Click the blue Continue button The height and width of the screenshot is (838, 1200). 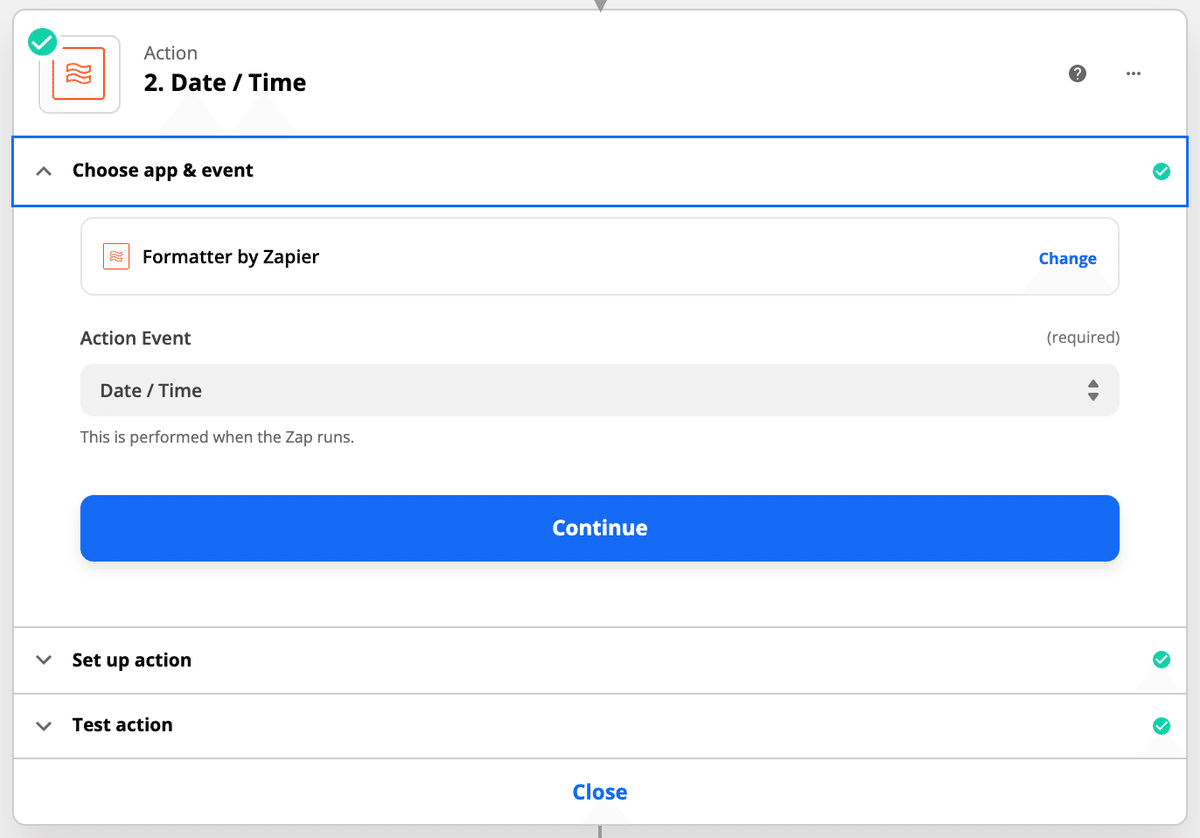pos(599,528)
